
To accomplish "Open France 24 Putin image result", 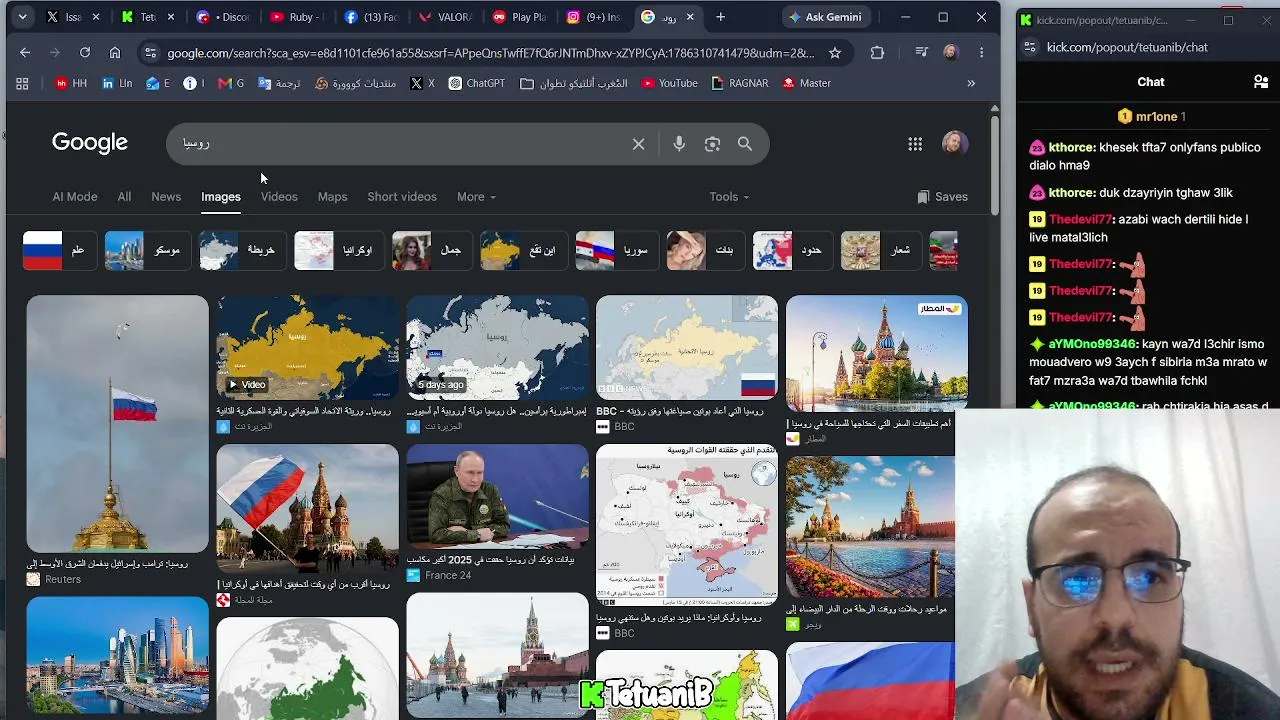I will tap(497, 496).
